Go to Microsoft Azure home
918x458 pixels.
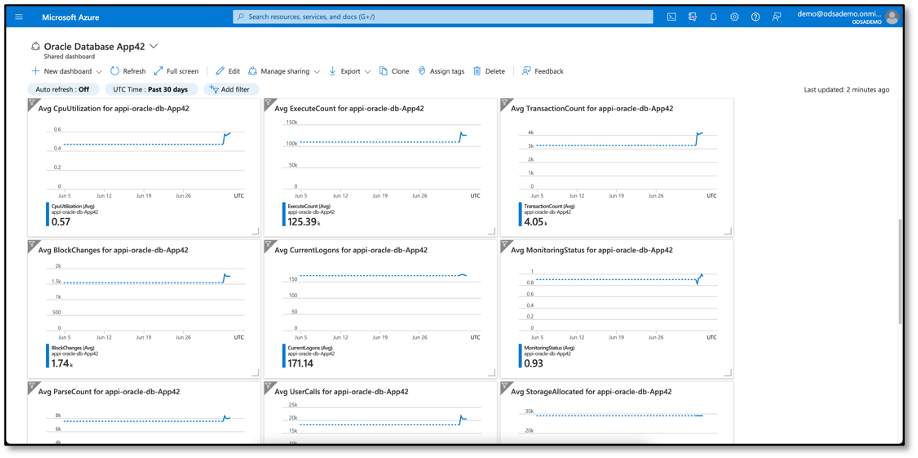(70, 17)
